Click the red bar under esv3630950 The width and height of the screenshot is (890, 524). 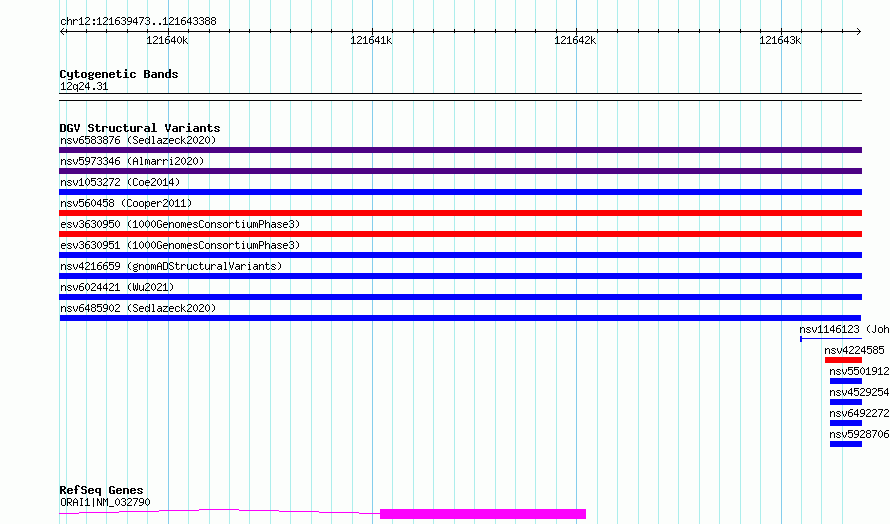pyautogui.click(x=460, y=234)
